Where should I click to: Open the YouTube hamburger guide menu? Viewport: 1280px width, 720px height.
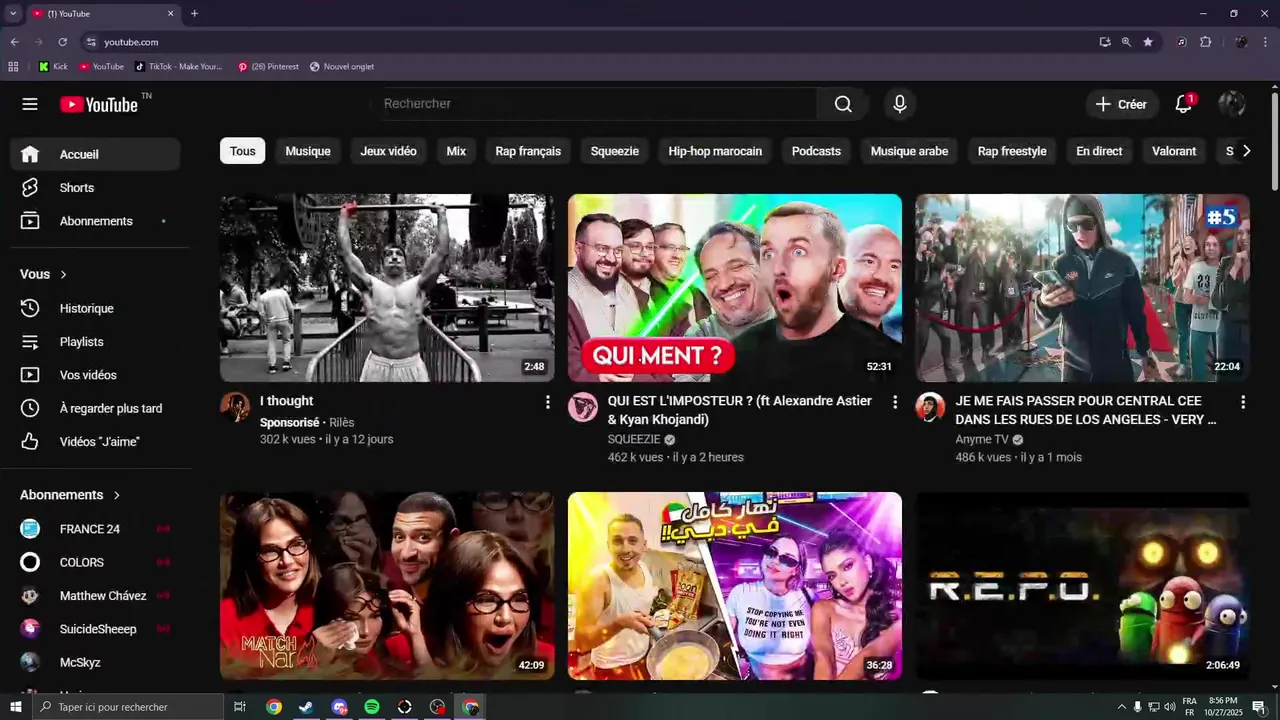(30, 104)
